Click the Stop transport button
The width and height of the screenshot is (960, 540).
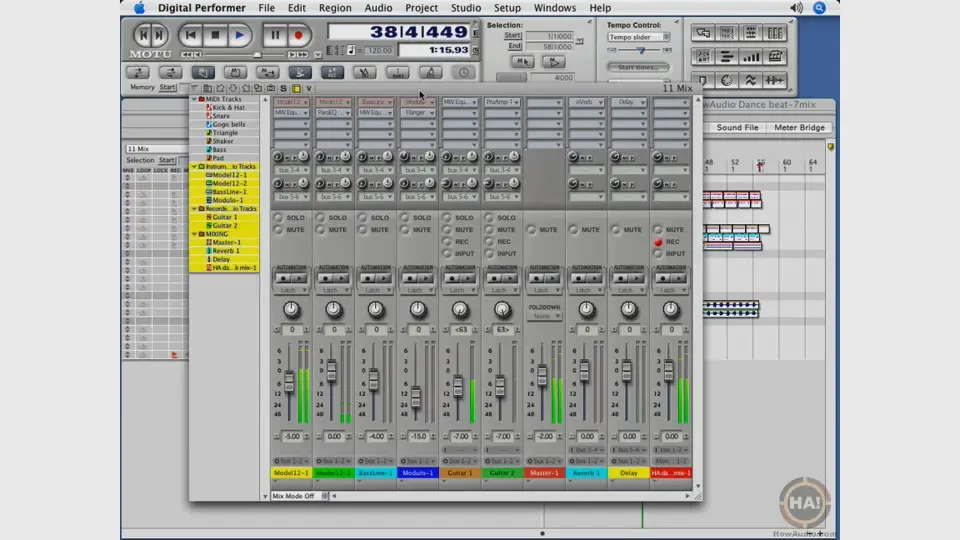(x=215, y=36)
